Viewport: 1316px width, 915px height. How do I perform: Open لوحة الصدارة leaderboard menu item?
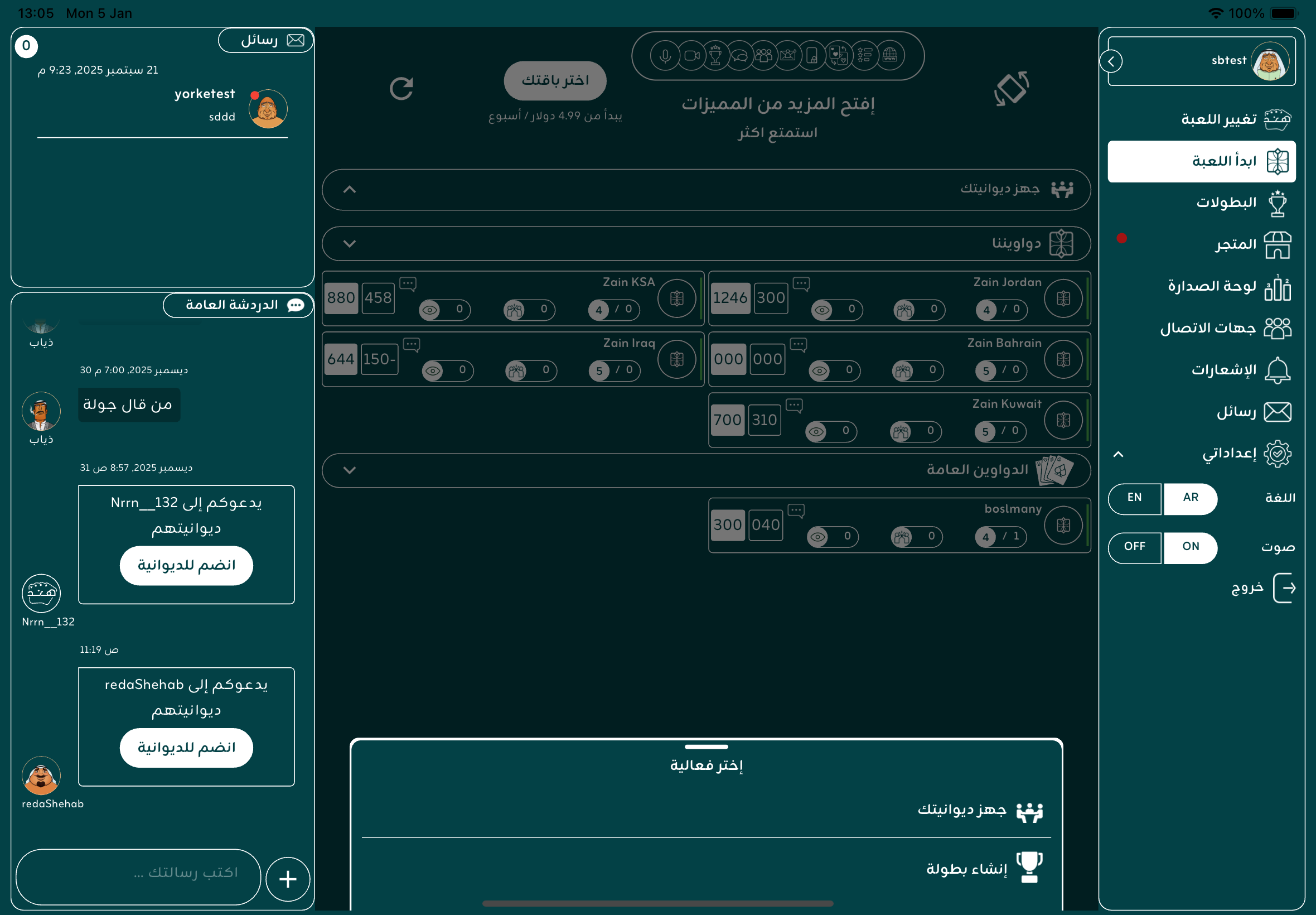click(1212, 287)
